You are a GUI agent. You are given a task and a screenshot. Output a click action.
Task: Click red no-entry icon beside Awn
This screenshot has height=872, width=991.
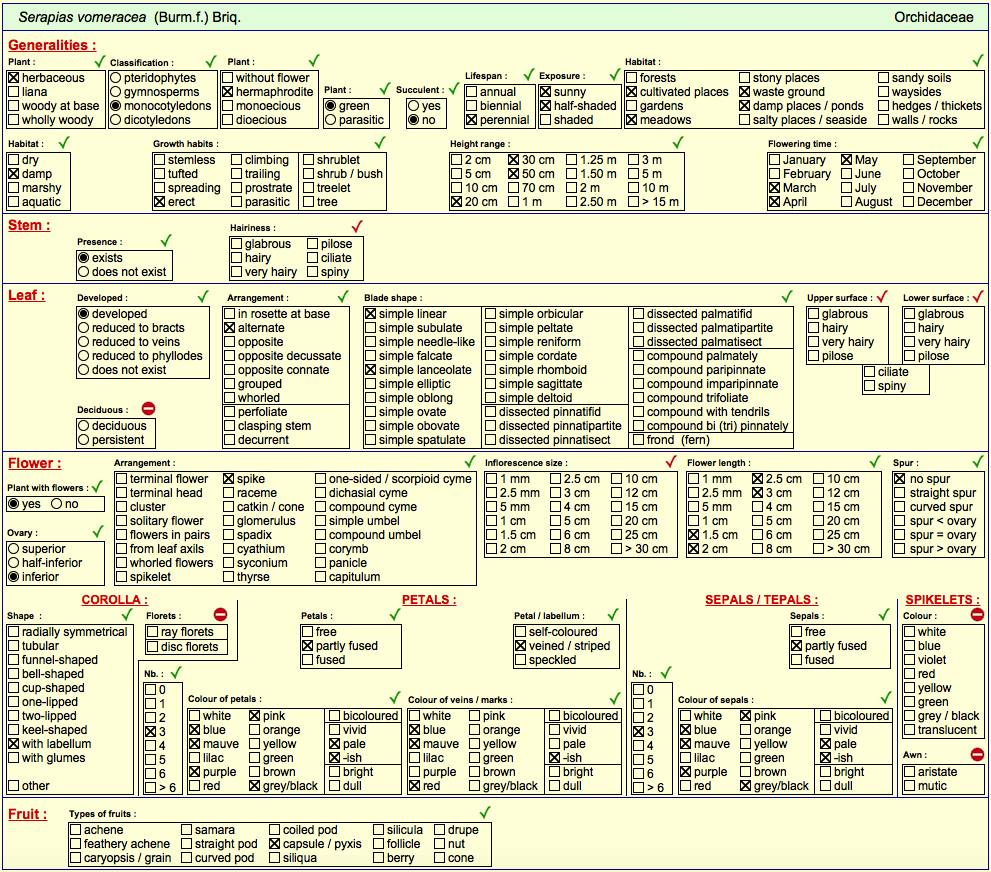[977, 754]
